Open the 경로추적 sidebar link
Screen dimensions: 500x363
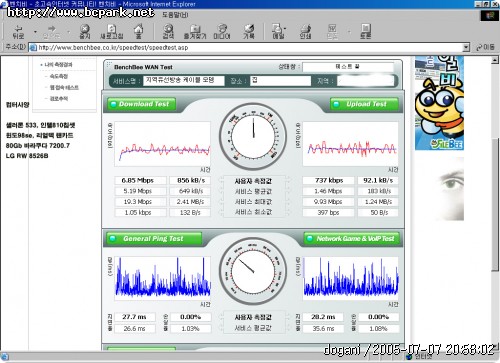(59, 99)
